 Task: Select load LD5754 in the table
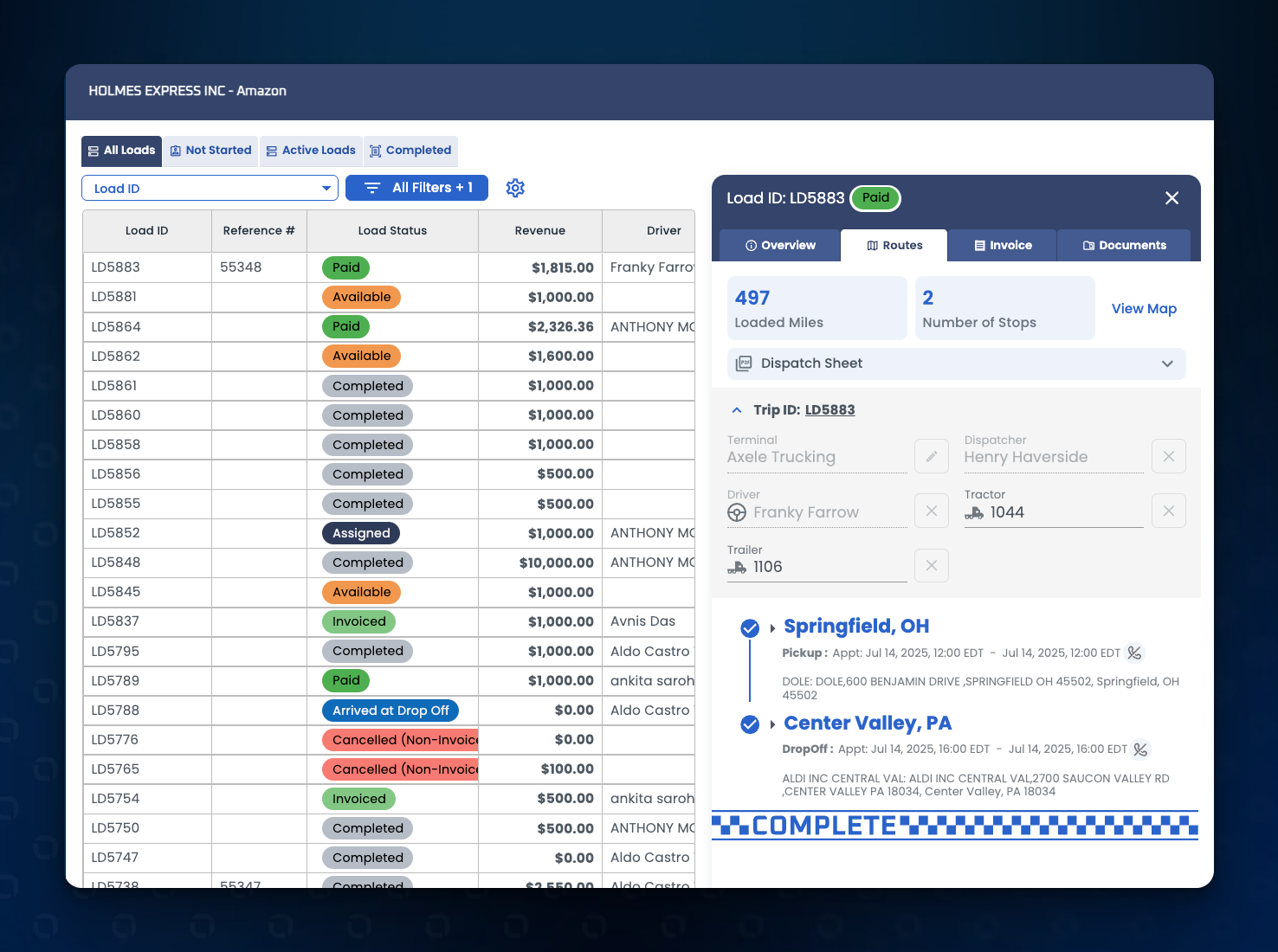click(x=115, y=799)
